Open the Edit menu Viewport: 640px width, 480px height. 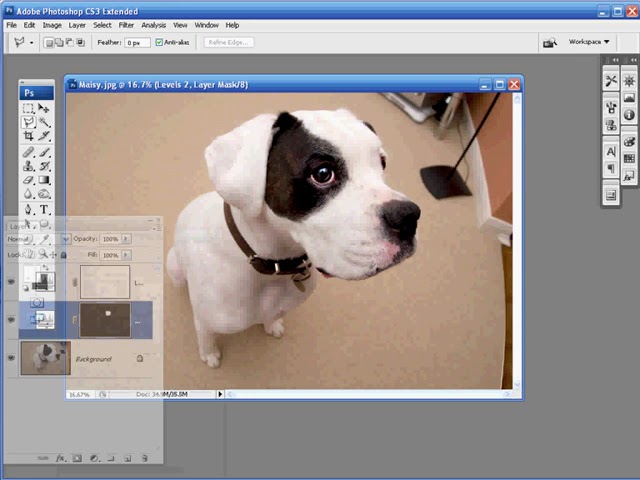click(29, 25)
